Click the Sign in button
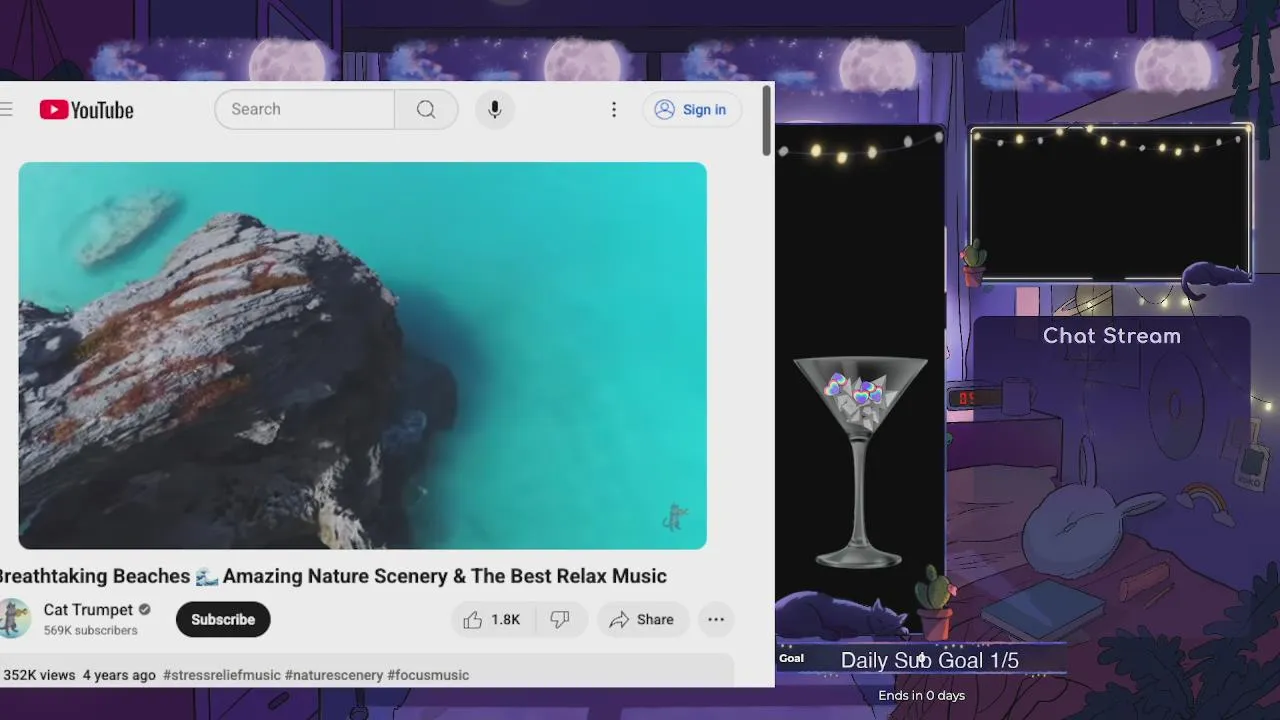 (691, 110)
